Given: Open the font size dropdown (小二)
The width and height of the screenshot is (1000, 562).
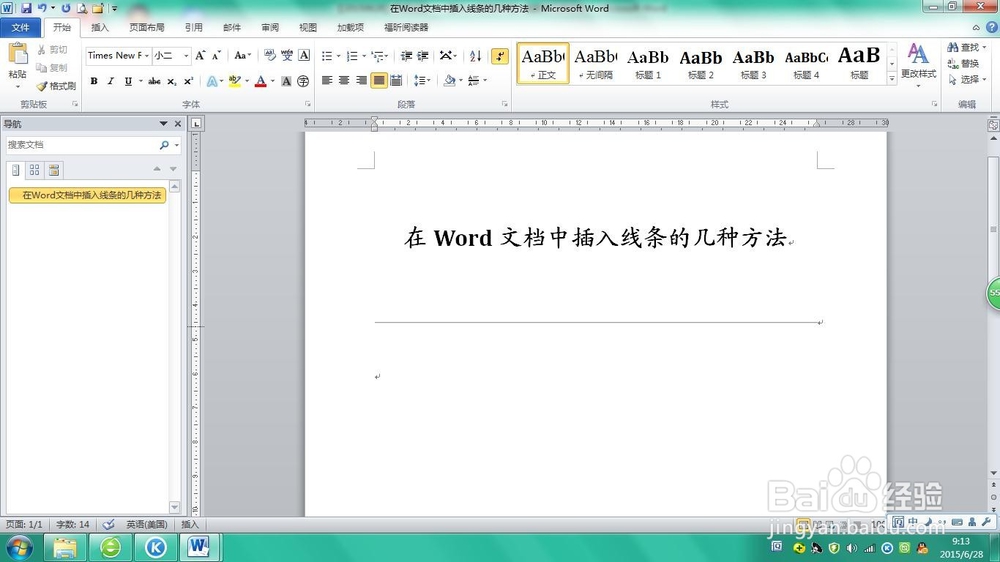Looking at the screenshot, I should [x=186, y=55].
